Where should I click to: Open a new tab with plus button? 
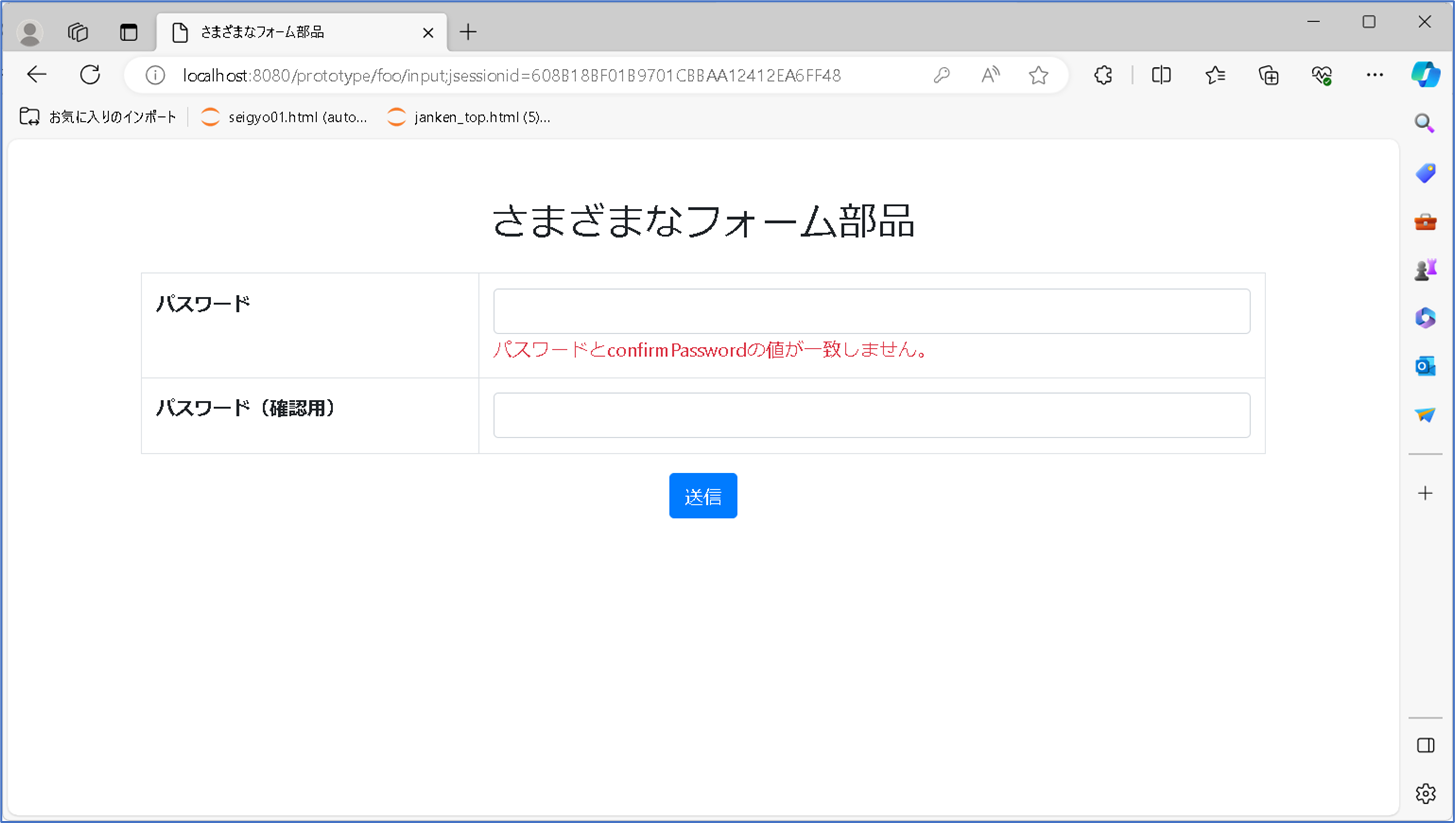[468, 32]
